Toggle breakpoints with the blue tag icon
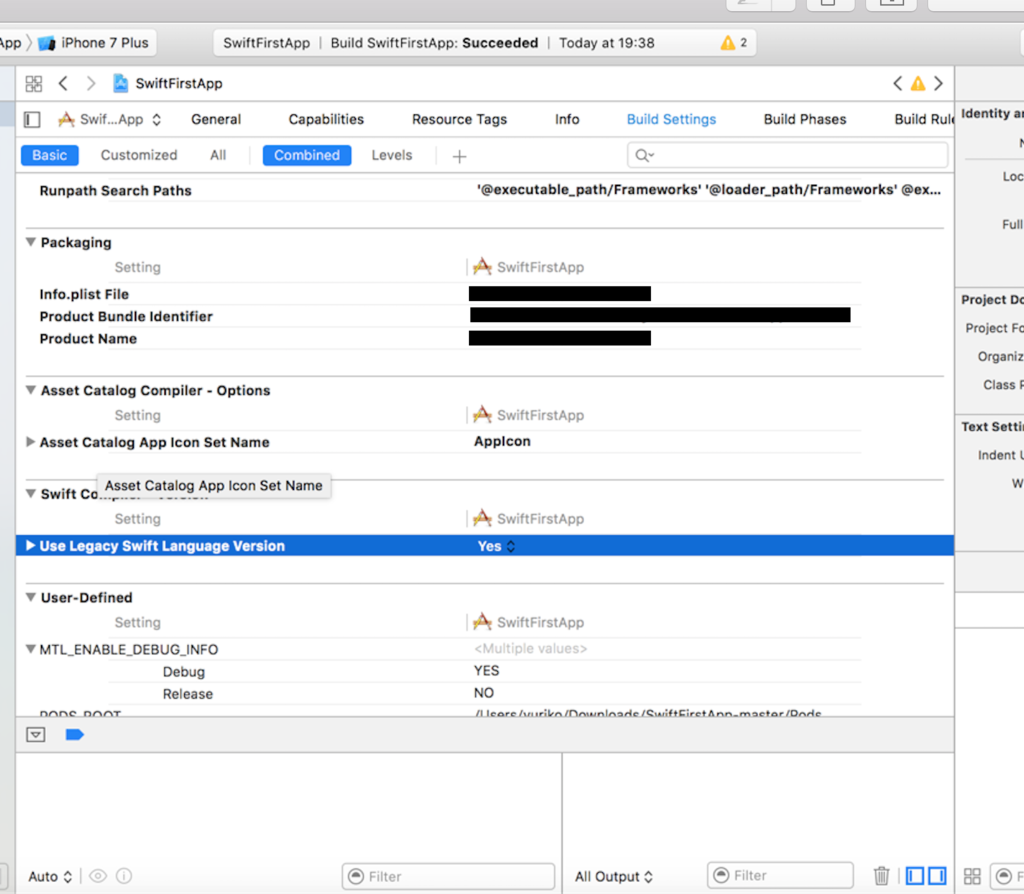The width and height of the screenshot is (1024, 894). [x=74, y=735]
